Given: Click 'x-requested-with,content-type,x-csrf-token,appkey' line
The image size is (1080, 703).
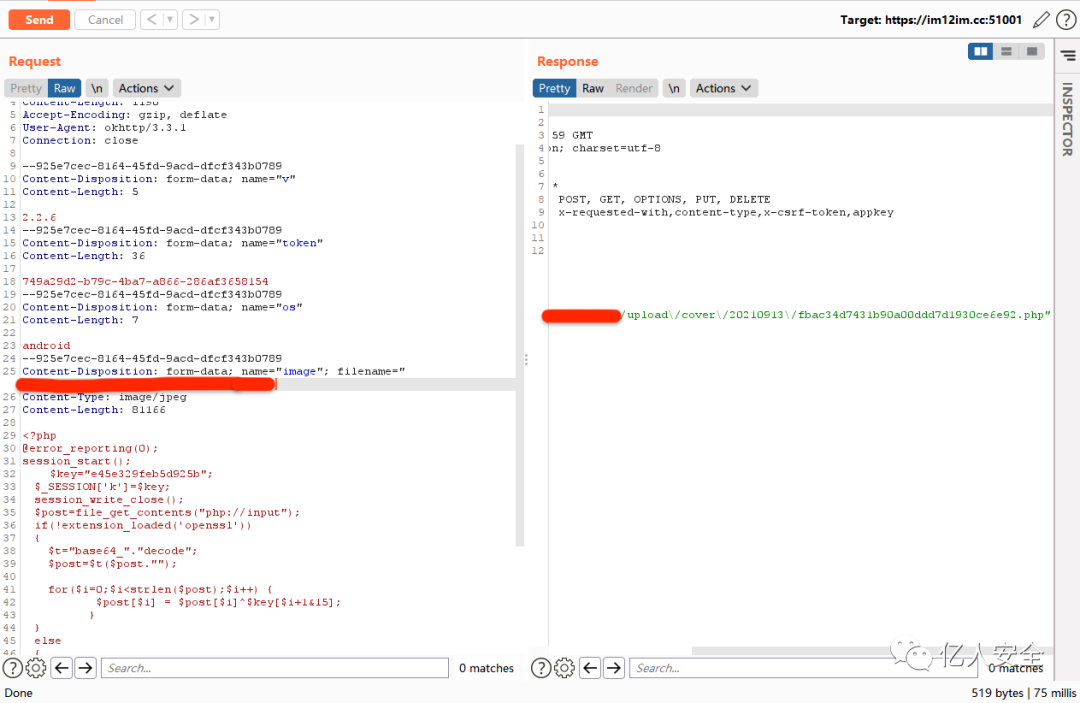Looking at the screenshot, I should tap(726, 213).
